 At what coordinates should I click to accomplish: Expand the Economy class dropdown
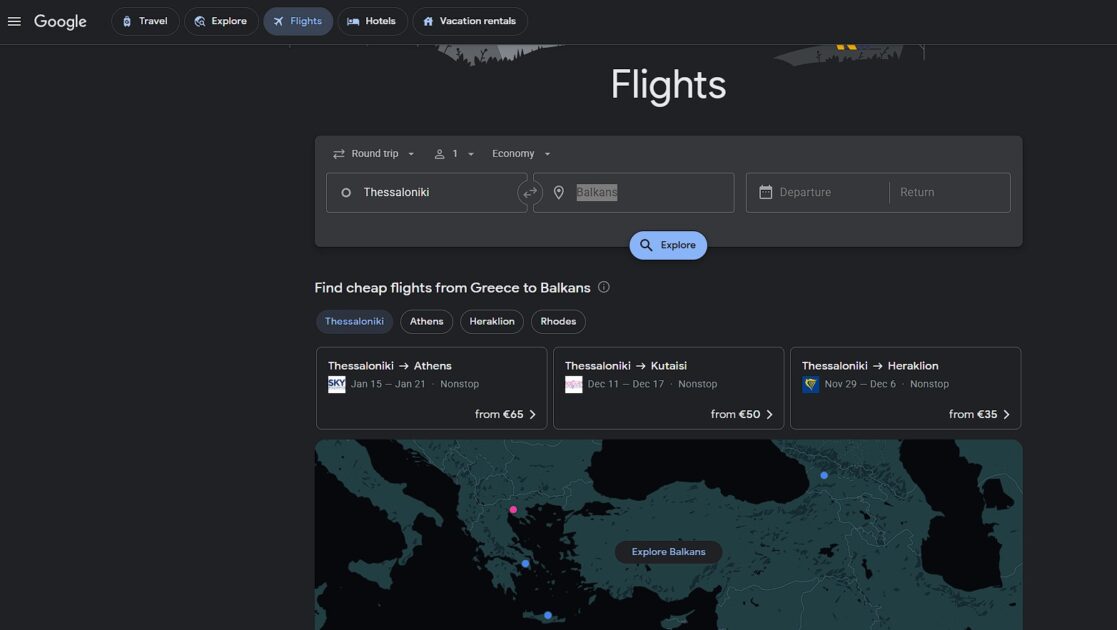[521, 154]
